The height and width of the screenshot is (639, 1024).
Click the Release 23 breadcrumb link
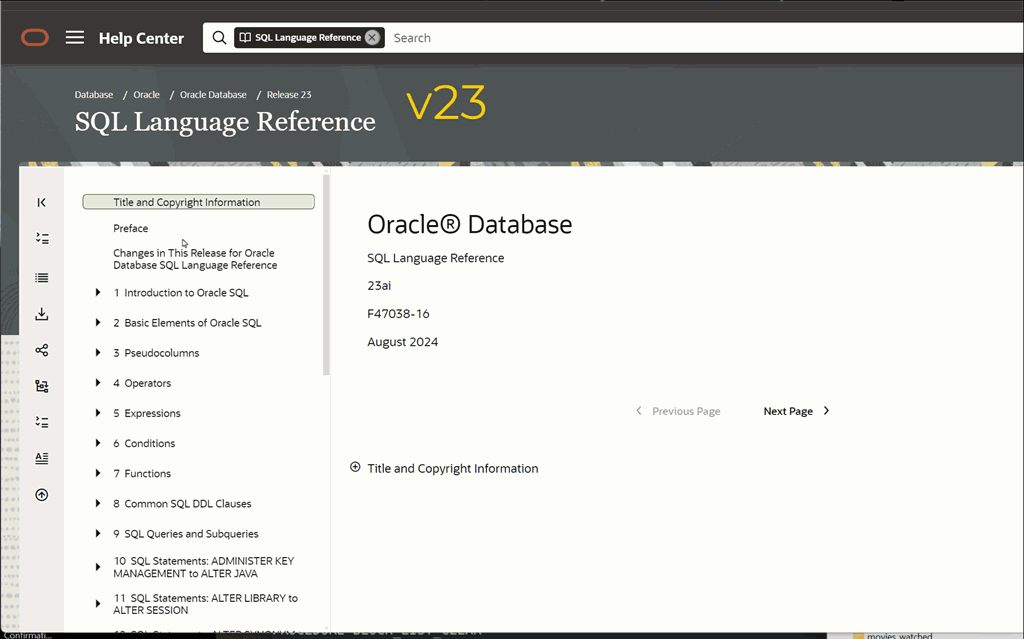[289, 95]
